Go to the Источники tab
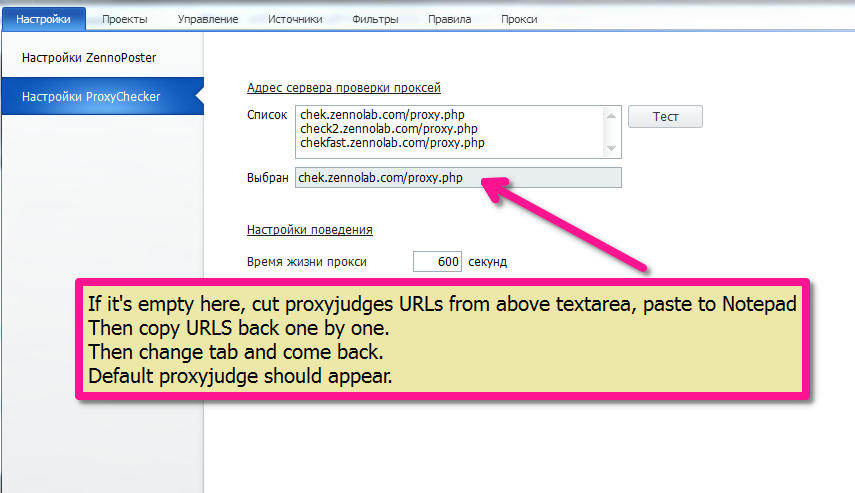Image resolution: width=855 pixels, height=493 pixels. (x=295, y=19)
